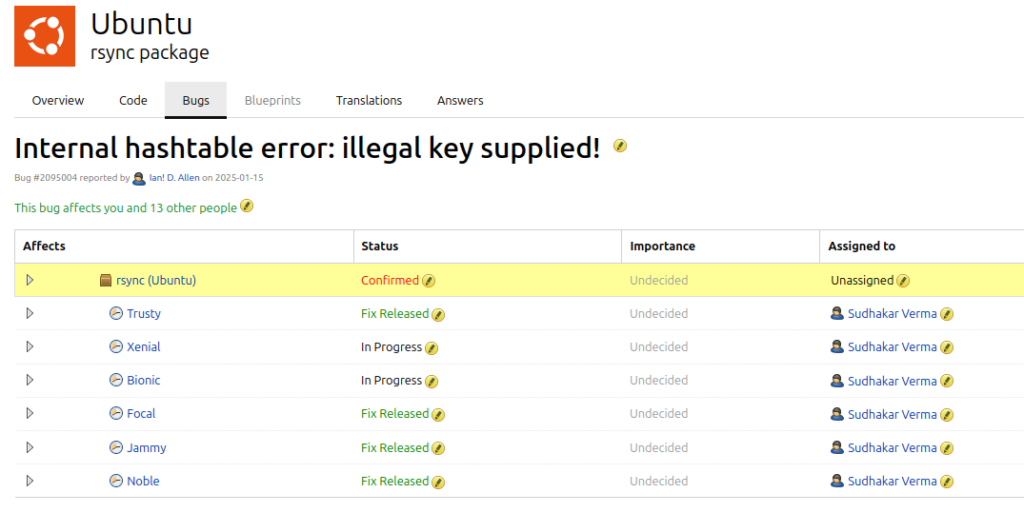Screen dimensions: 1024x513
Task: Edit Bionic In Progress status icon
Action: coord(431,381)
